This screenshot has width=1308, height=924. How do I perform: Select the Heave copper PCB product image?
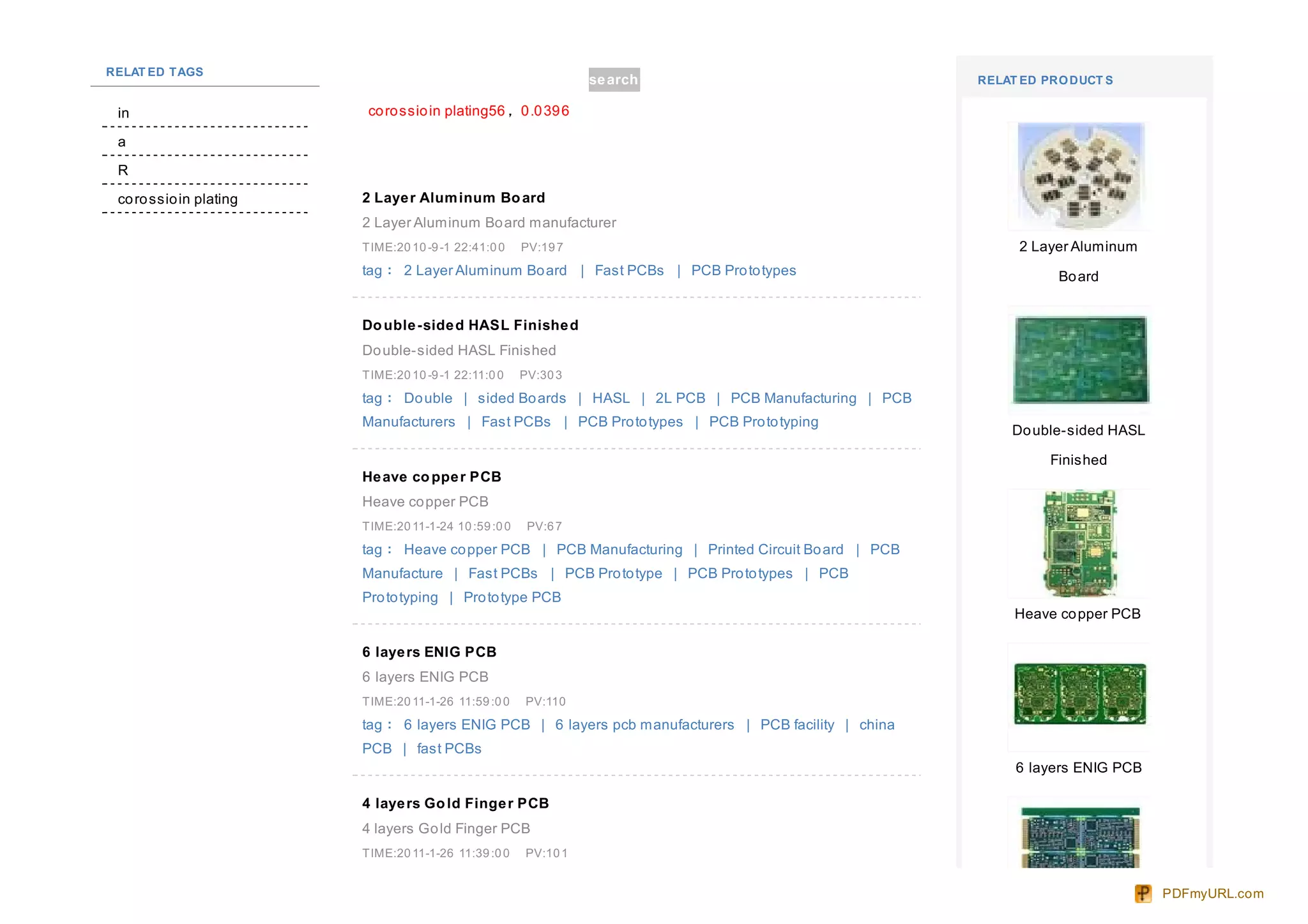pos(1079,543)
